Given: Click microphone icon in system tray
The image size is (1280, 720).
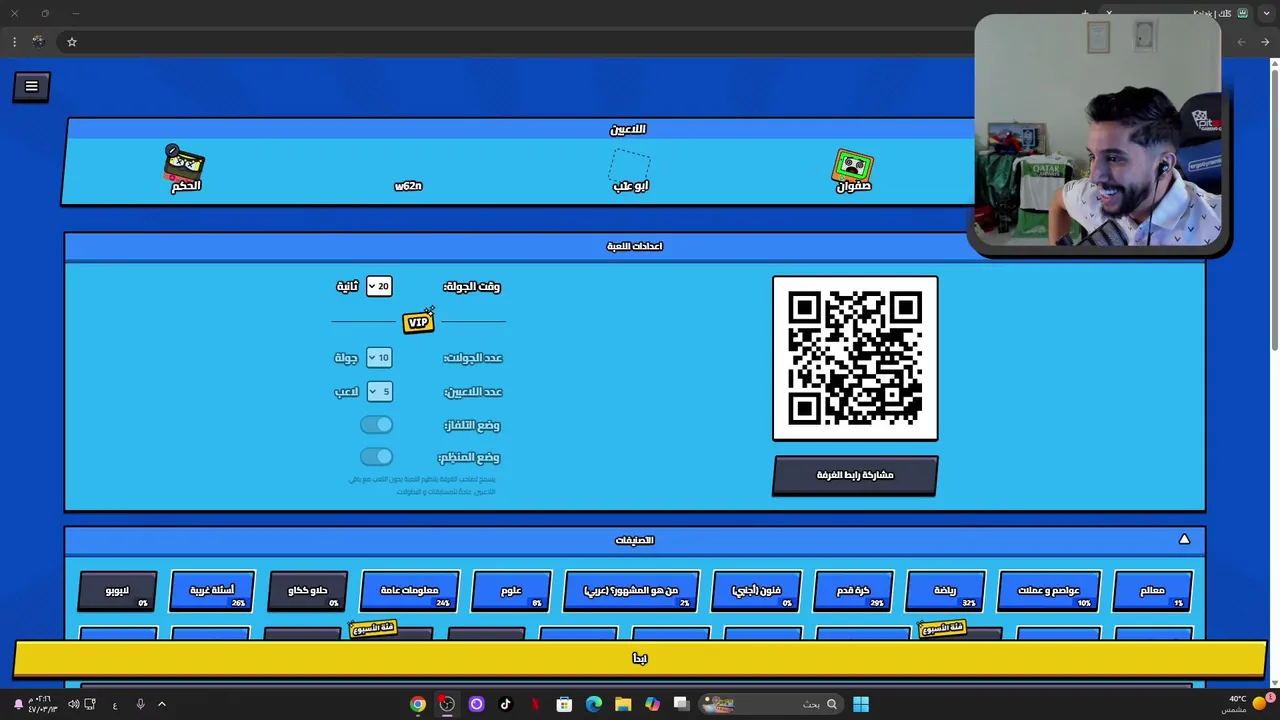Looking at the screenshot, I should [x=140, y=704].
